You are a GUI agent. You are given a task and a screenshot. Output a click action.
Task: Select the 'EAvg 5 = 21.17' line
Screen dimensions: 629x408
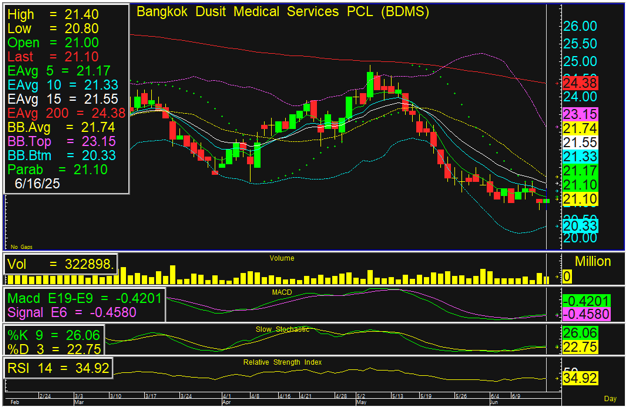point(59,71)
